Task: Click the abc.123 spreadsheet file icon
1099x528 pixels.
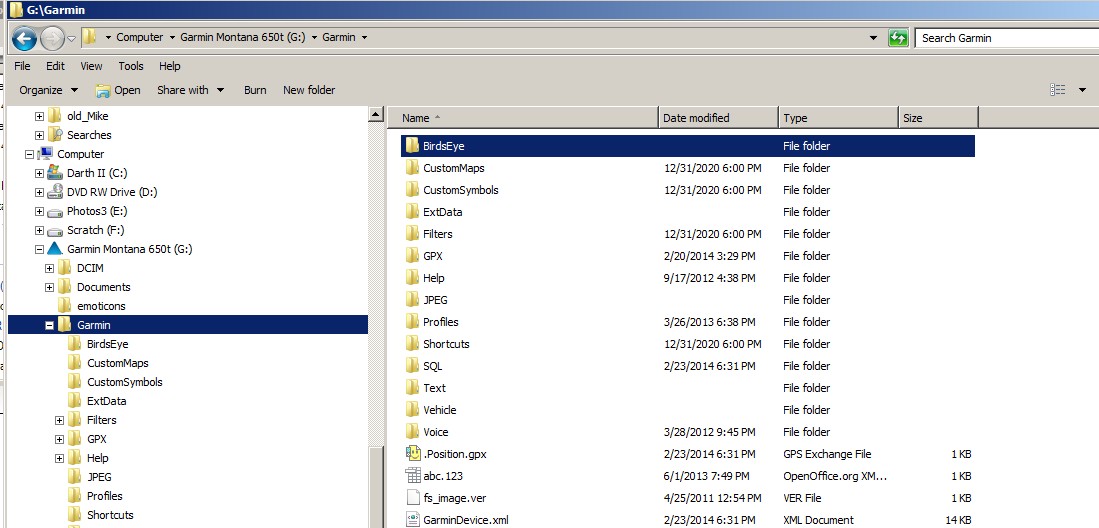Action: [413, 475]
